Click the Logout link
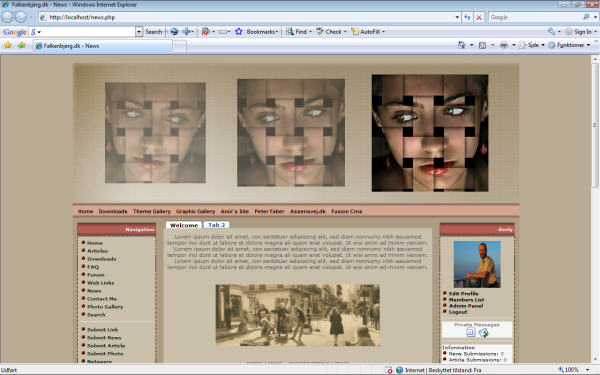 point(458,312)
